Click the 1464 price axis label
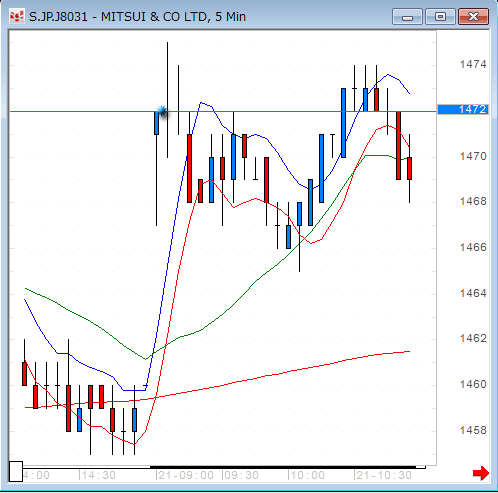The height and width of the screenshot is (493, 498). pyautogui.click(x=473, y=293)
